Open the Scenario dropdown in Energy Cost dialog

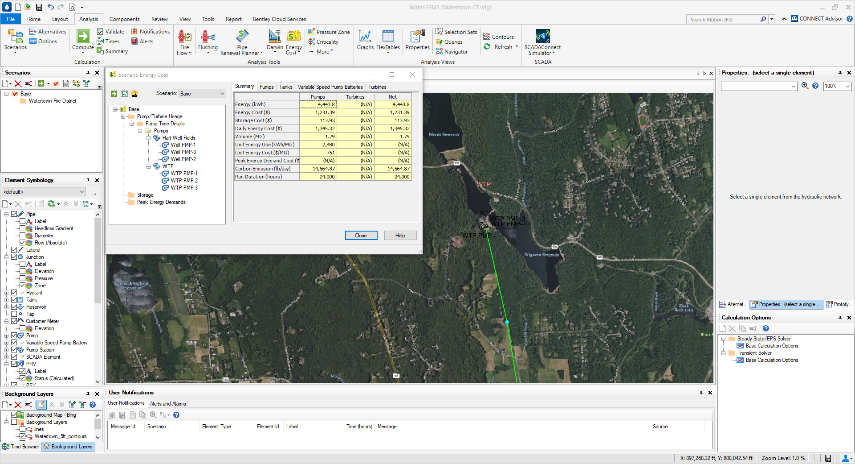[x=204, y=92]
